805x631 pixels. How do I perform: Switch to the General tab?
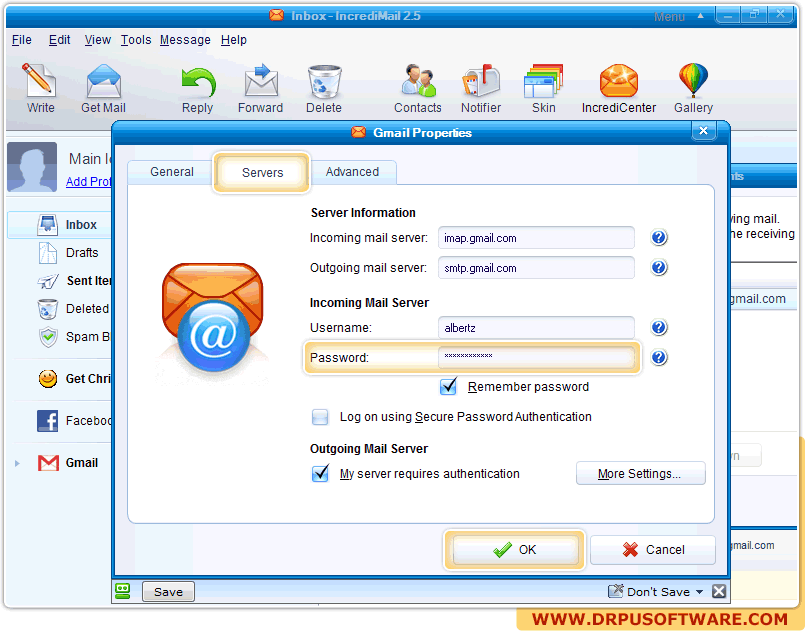[x=171, y=172]
